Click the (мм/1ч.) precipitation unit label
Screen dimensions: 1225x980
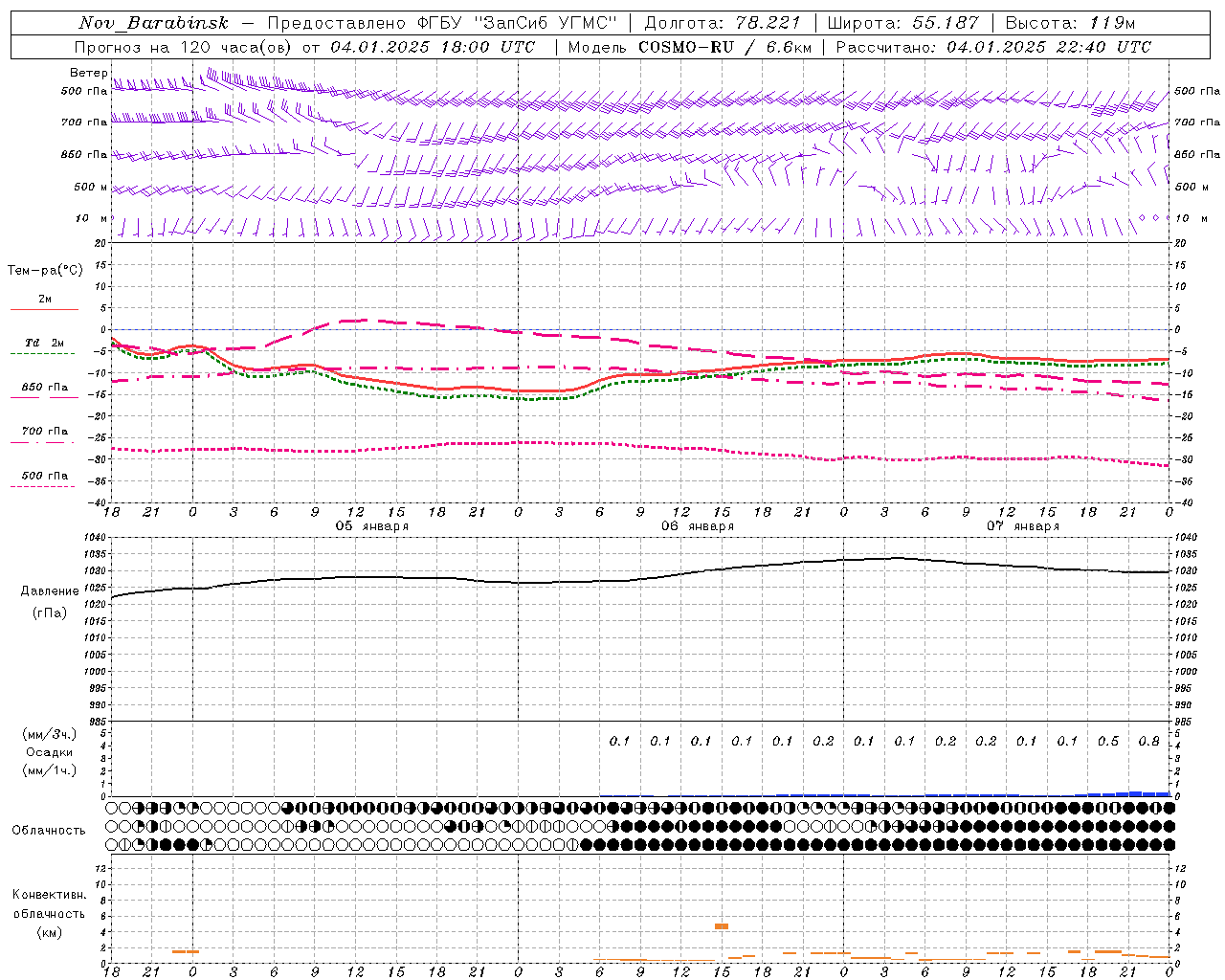coord(50,770)
